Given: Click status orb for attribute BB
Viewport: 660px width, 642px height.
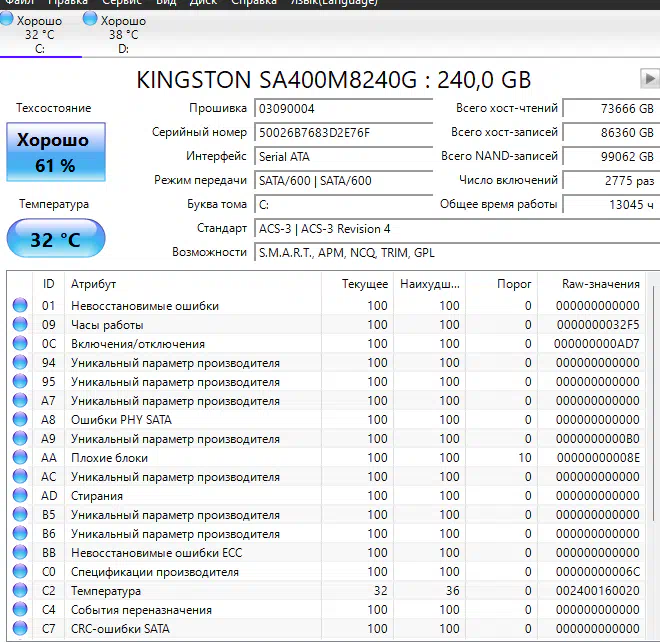Looking at the screenshot, I should tap(20, 552).
